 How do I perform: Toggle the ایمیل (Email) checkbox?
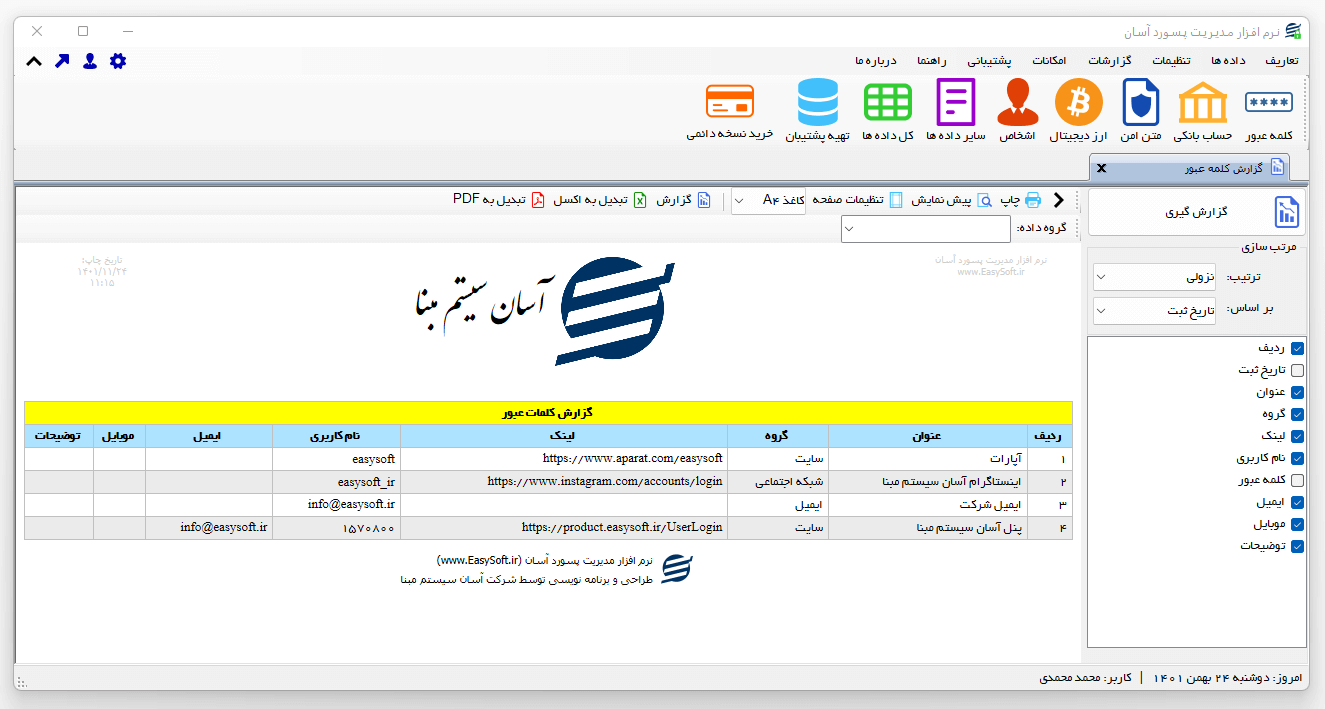click(1298, 502)
